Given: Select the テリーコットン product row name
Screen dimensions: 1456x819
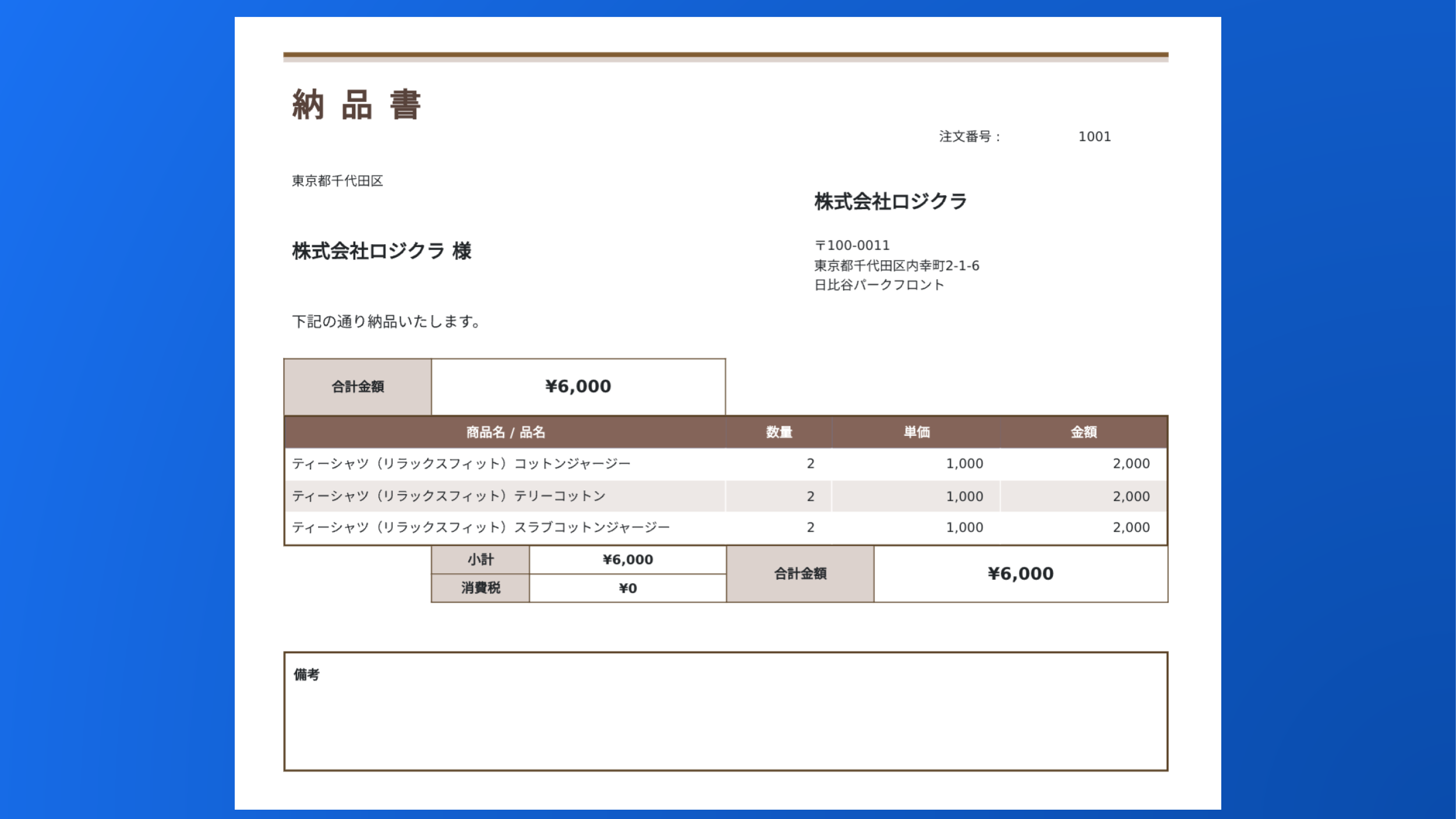Looking at the screenshot, I should [x=448, y=496].
